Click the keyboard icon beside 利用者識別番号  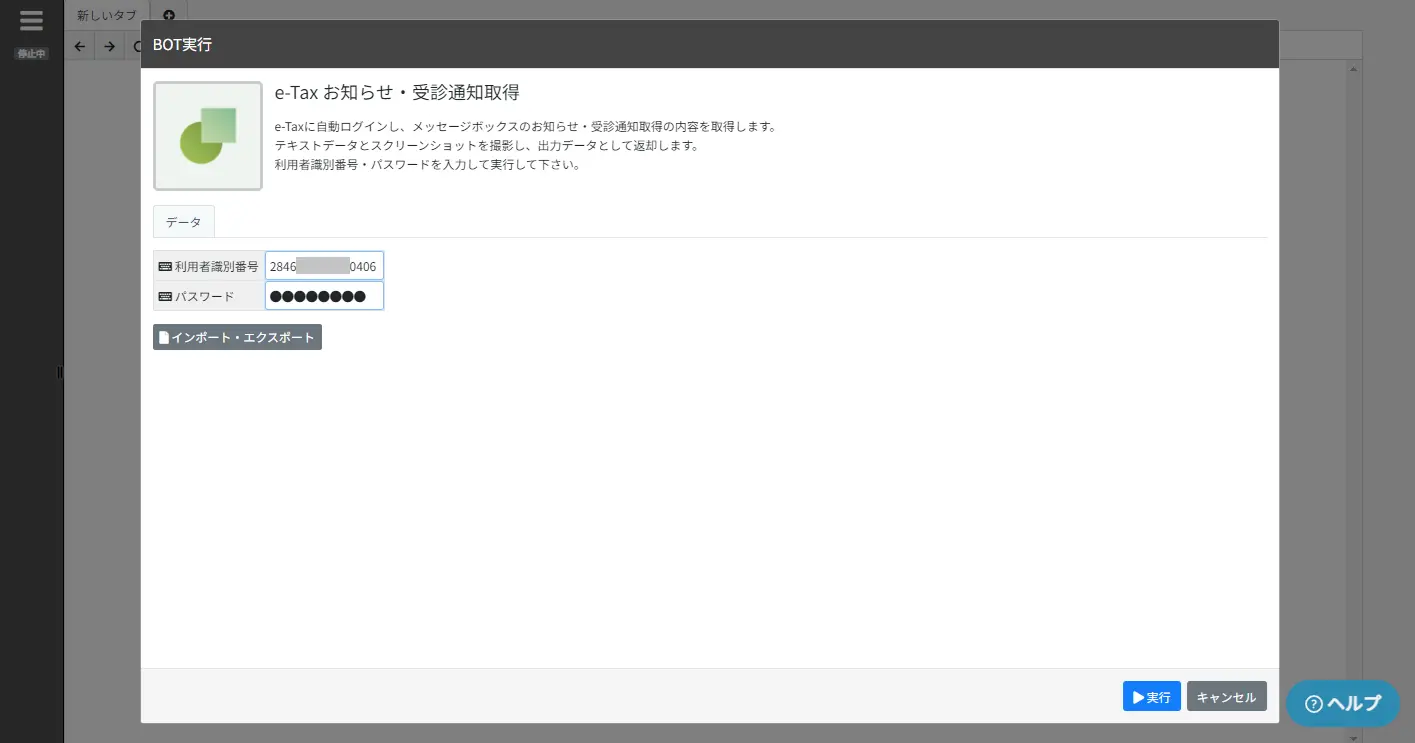165,267
